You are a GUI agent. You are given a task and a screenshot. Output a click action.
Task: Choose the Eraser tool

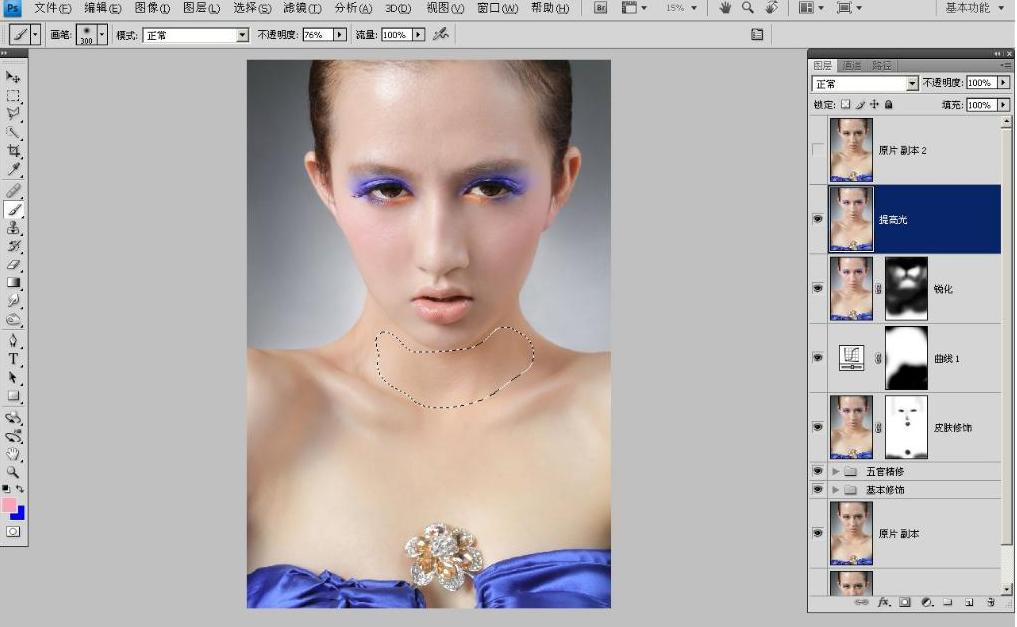pos(13,265)
